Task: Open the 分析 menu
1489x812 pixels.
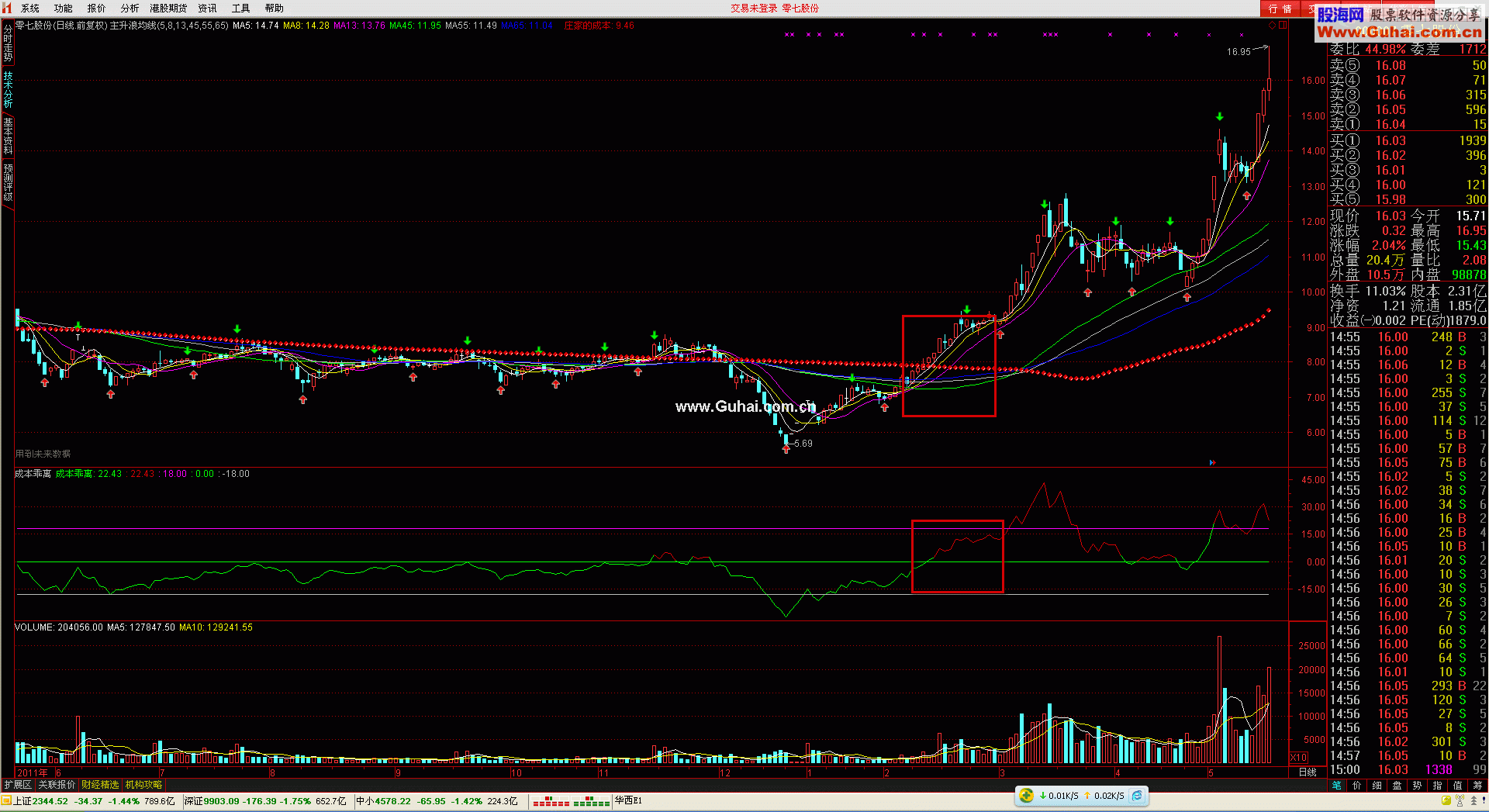Action: pyautogui.click(x=130, y=8)
